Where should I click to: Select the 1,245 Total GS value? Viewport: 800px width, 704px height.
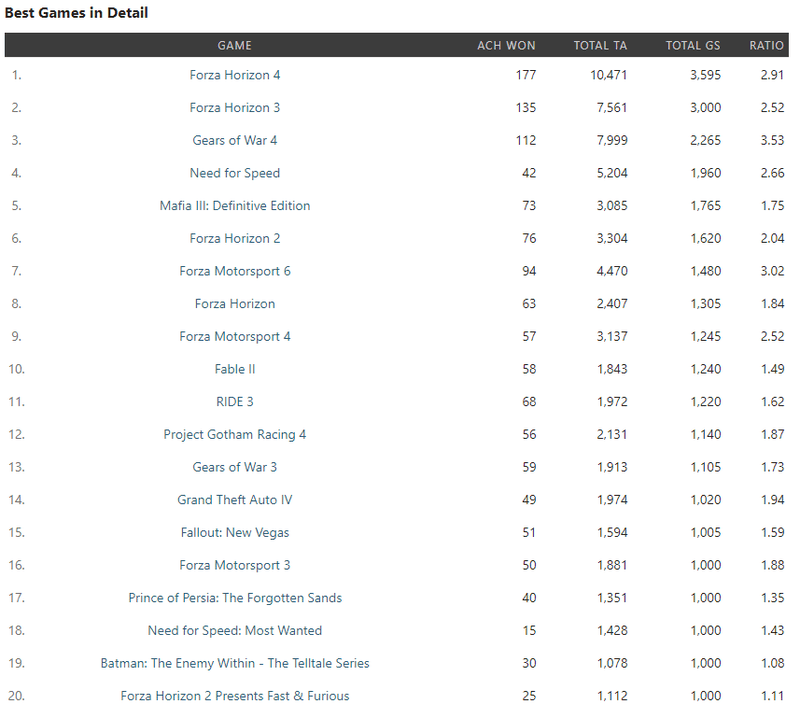(706, 336)
